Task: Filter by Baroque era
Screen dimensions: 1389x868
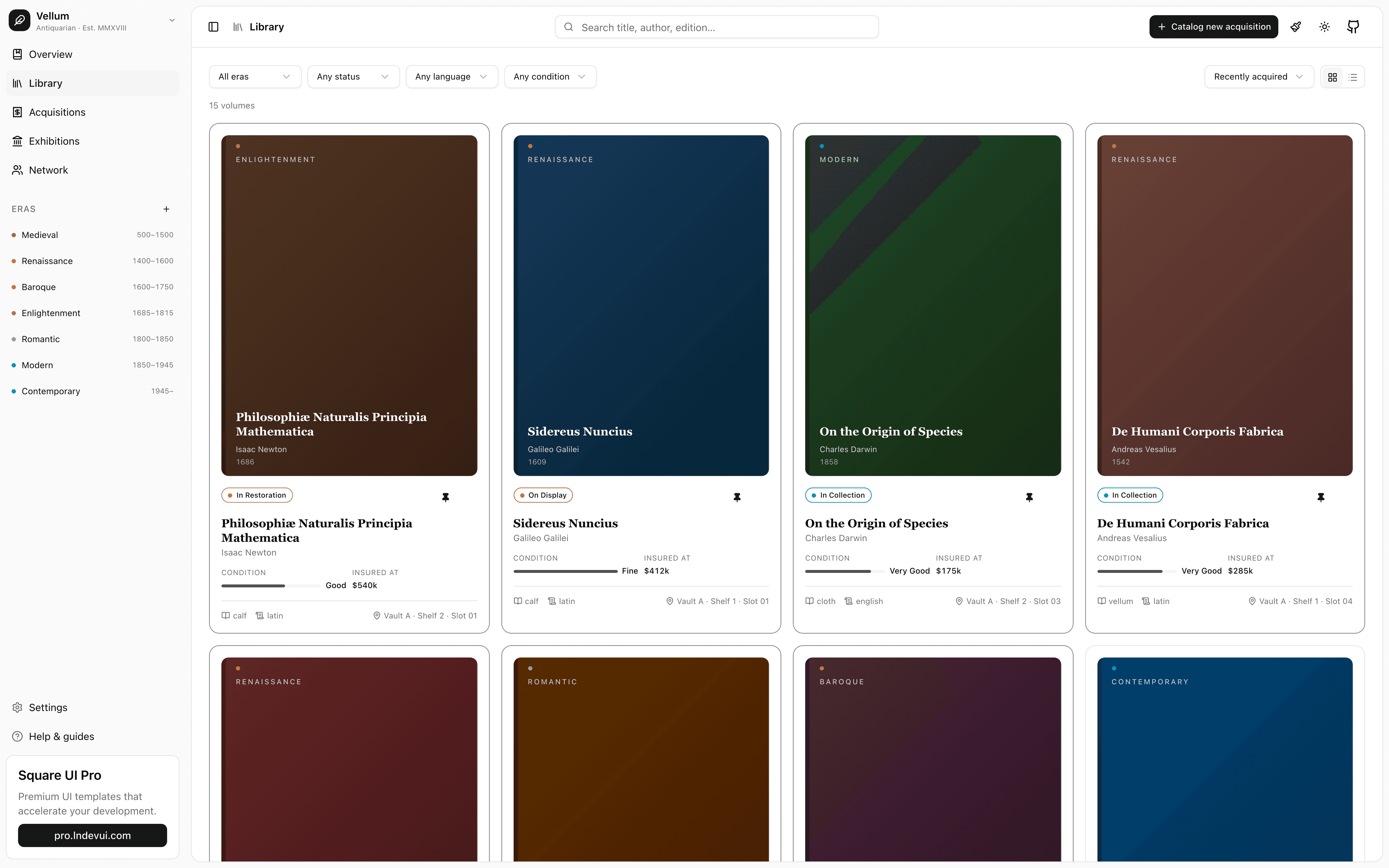Action: (x=93, y=287)
